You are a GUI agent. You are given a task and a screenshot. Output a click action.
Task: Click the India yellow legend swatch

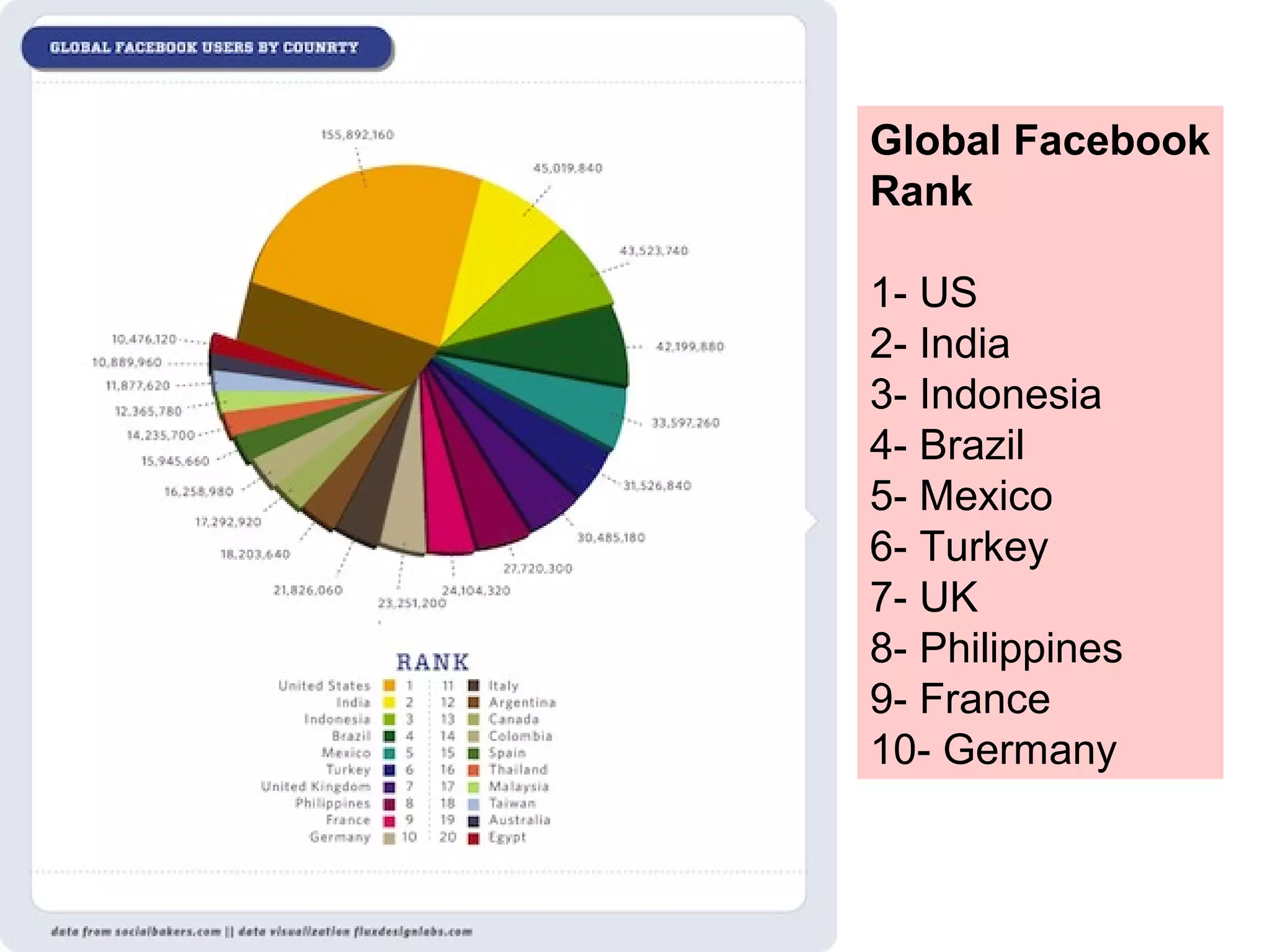pos(389,702)
